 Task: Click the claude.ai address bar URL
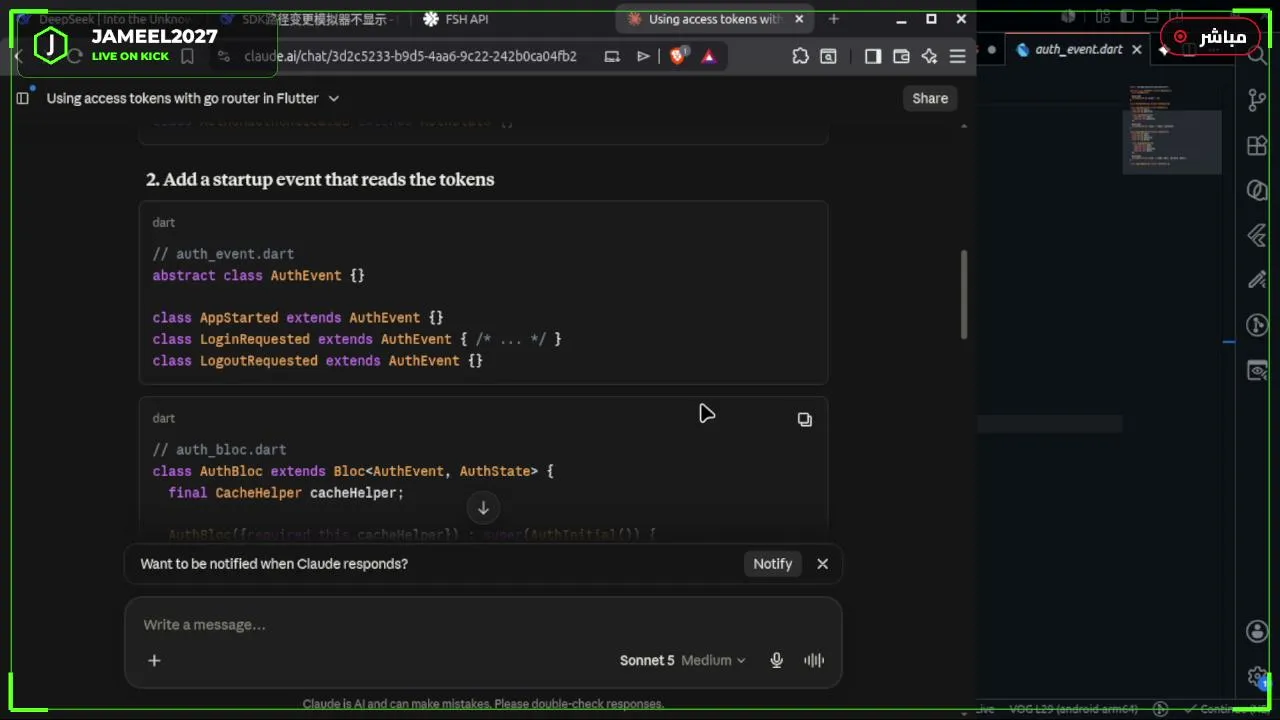coord(410,57)
